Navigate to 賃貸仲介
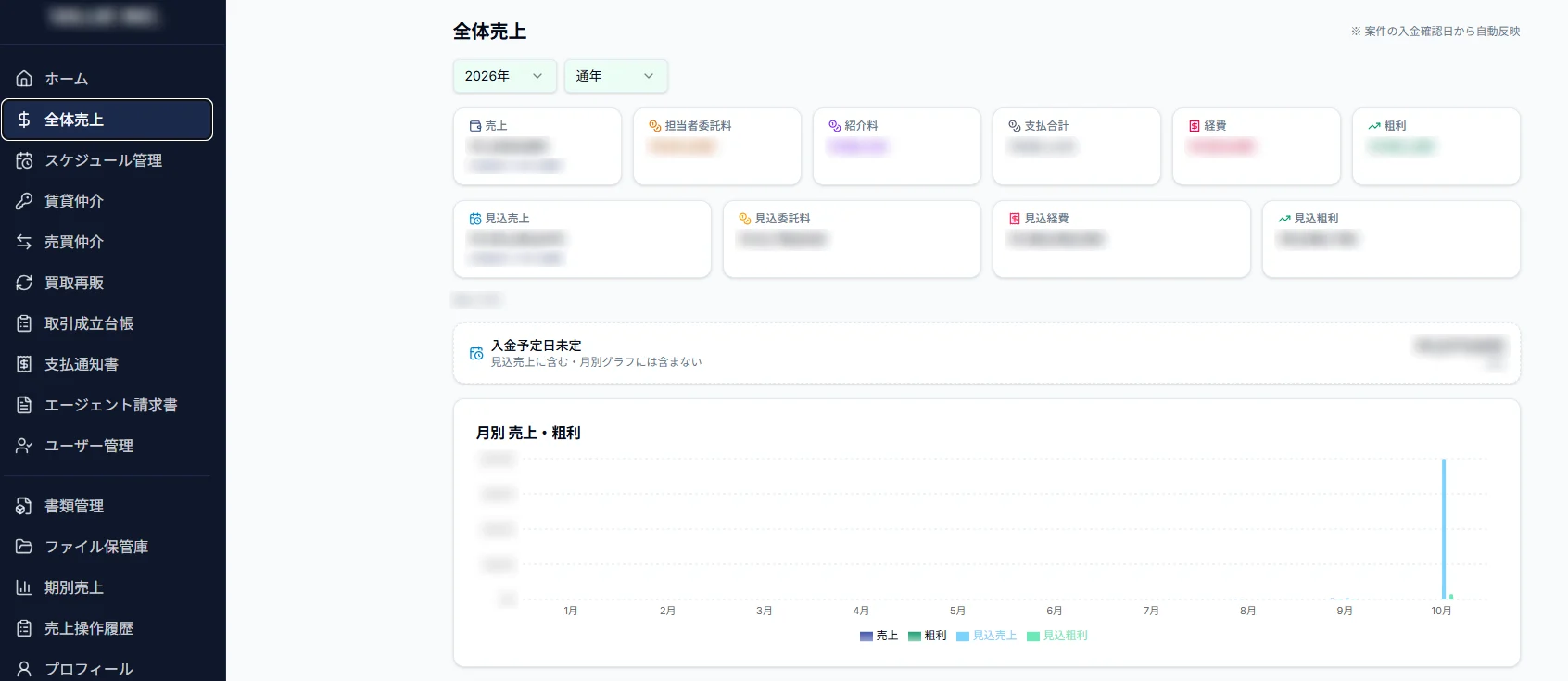Image resolution: width=1568 pixels, height=681 pixels. point(107,201)
